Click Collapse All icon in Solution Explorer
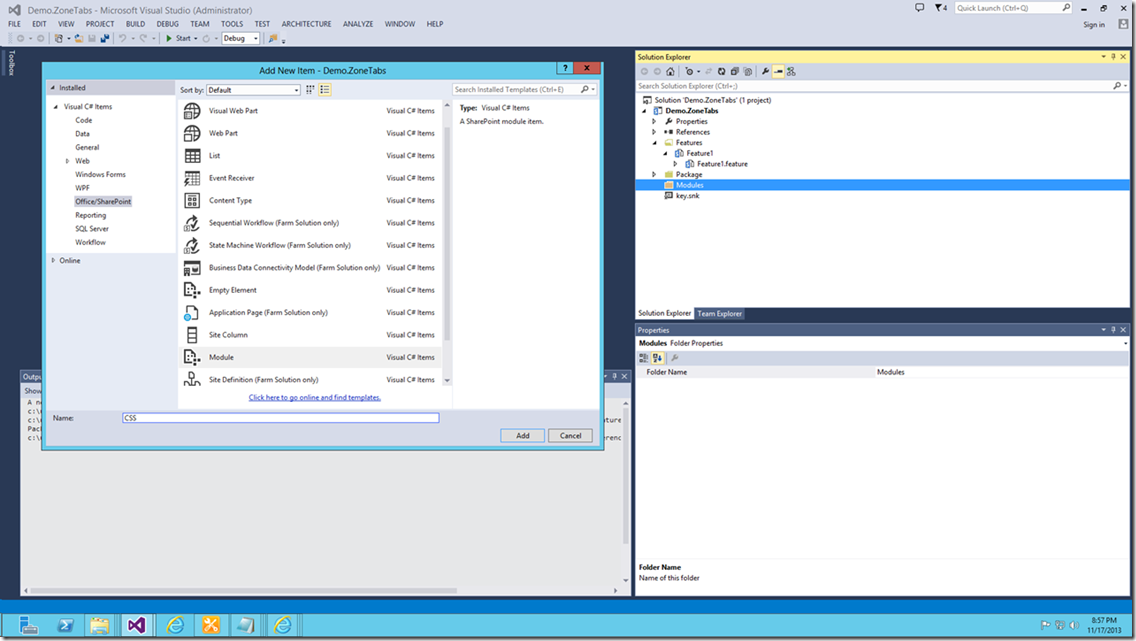The width and height of the screenshot is (1136, 641). click(x=735, y=72)
